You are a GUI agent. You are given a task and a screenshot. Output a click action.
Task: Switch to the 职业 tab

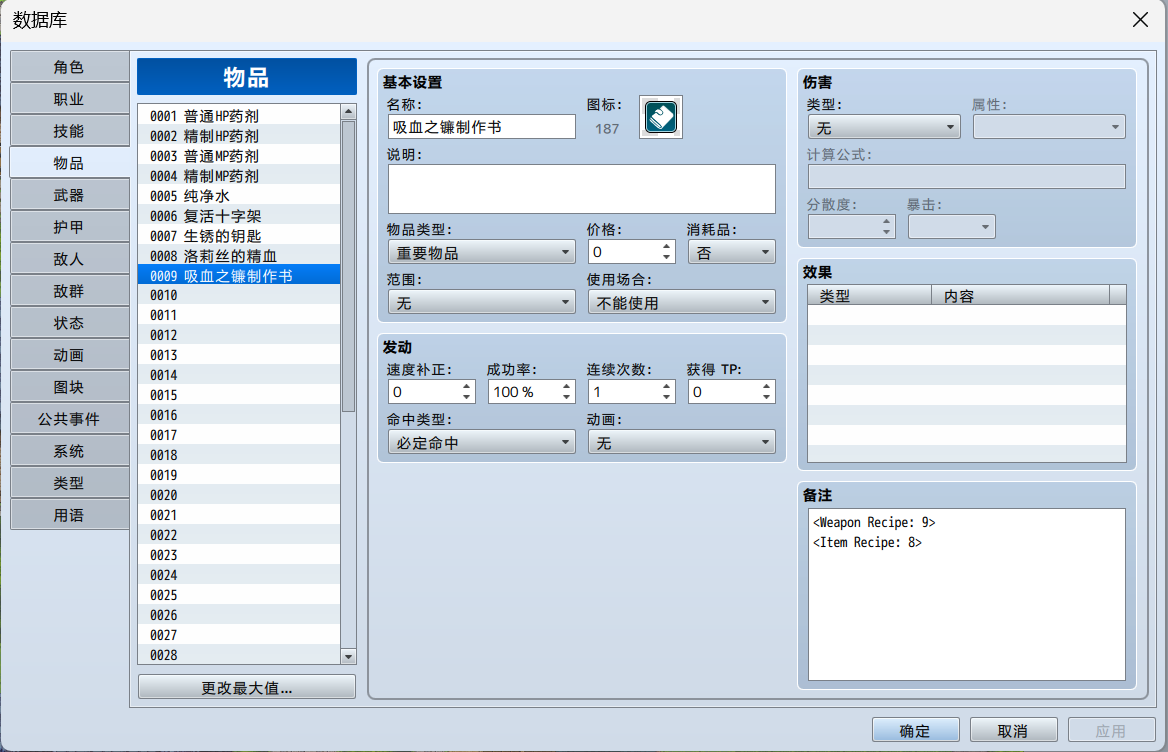(x=69, y=99)
